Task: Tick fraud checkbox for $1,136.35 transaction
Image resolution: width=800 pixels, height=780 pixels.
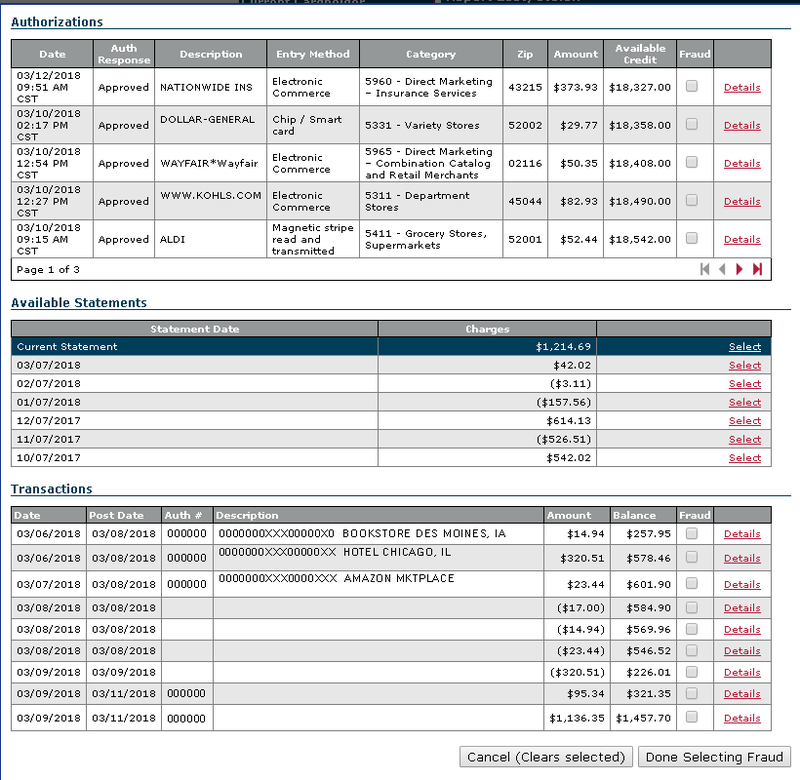Action: (691, 717)
